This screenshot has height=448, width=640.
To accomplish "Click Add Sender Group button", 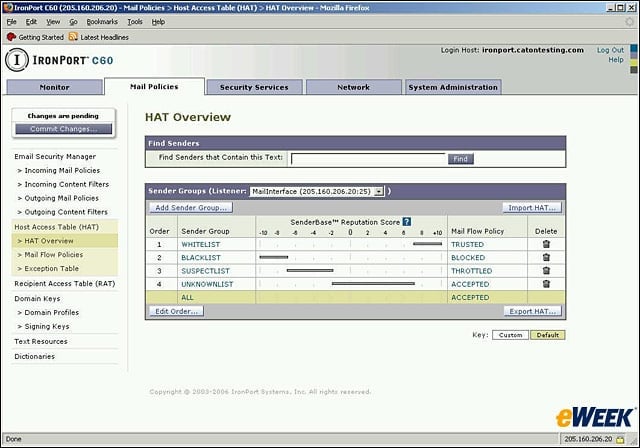I will (191, 207).
